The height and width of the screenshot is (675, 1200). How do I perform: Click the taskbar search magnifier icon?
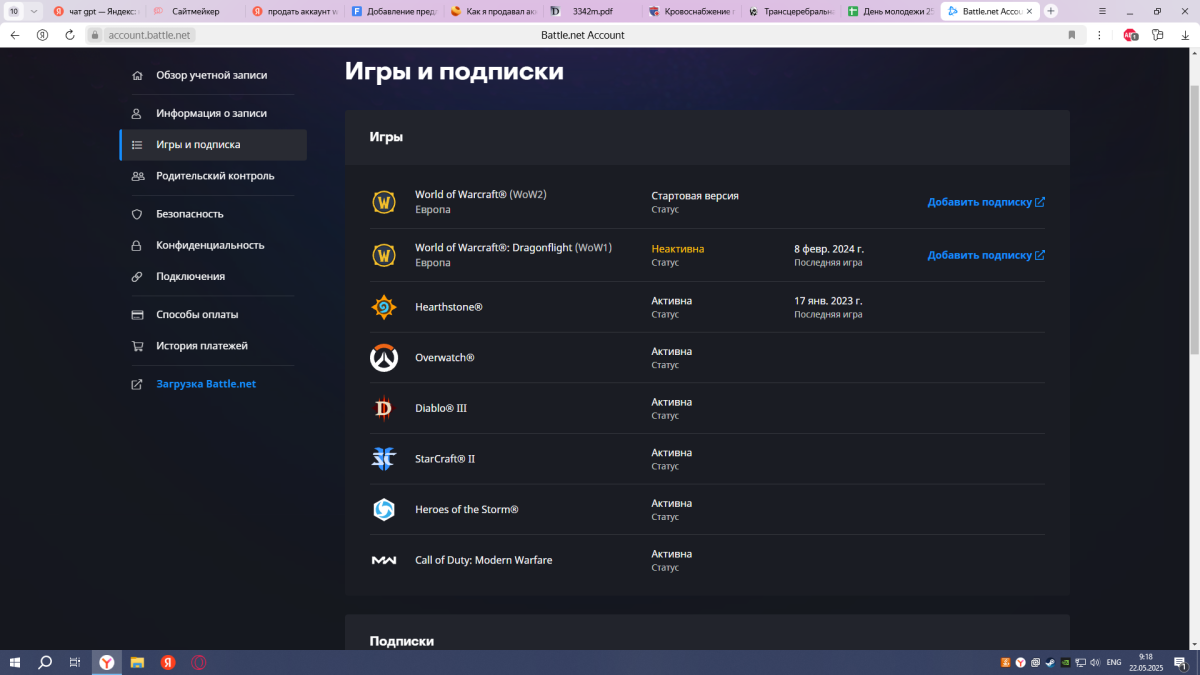pyautogui.click(x=45, y=662)
